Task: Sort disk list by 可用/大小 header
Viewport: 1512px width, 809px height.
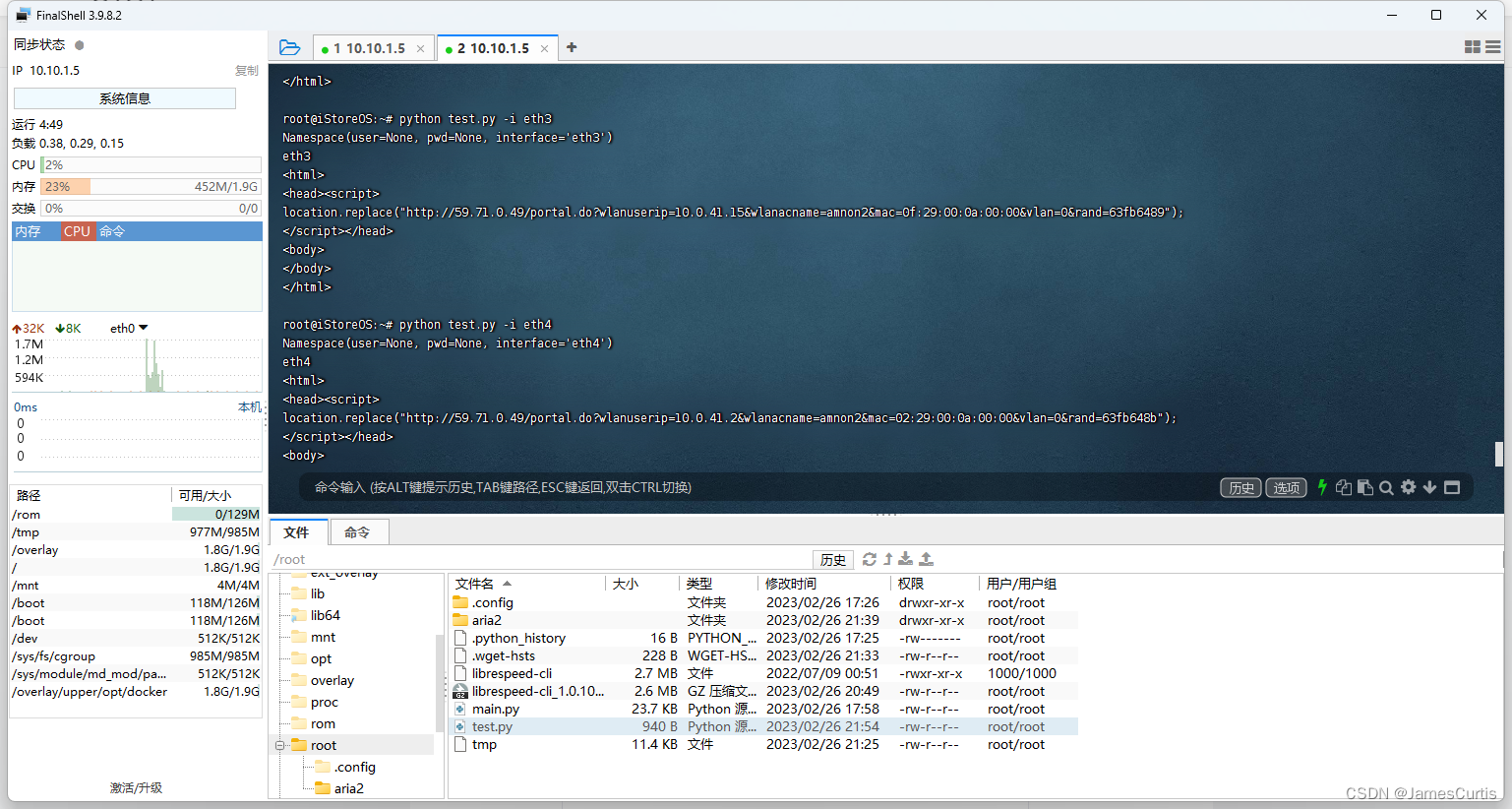Action: pos(215,495)
